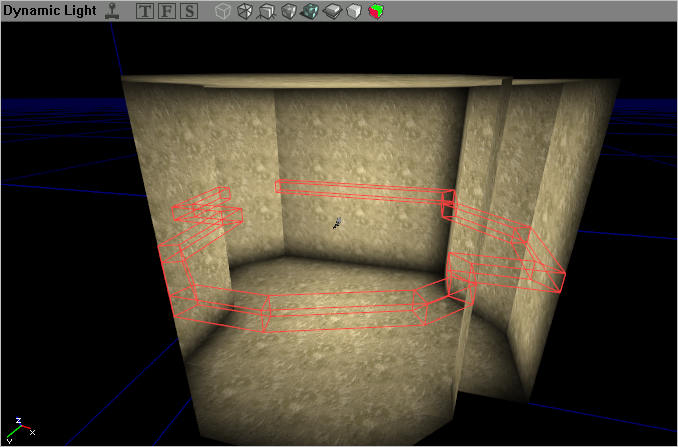Click the Dynamic Light viewport title
Image resolution: width=678 pixels, height=447 pixels.
48,12
